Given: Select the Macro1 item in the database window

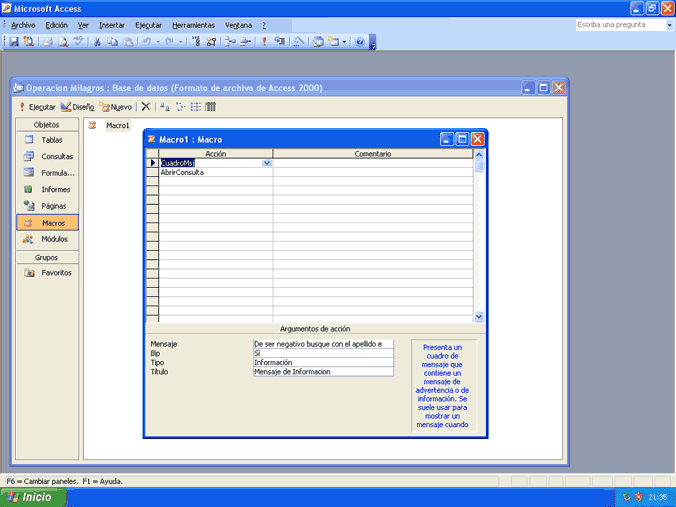Looking at the screenshot, I should 117,125.
